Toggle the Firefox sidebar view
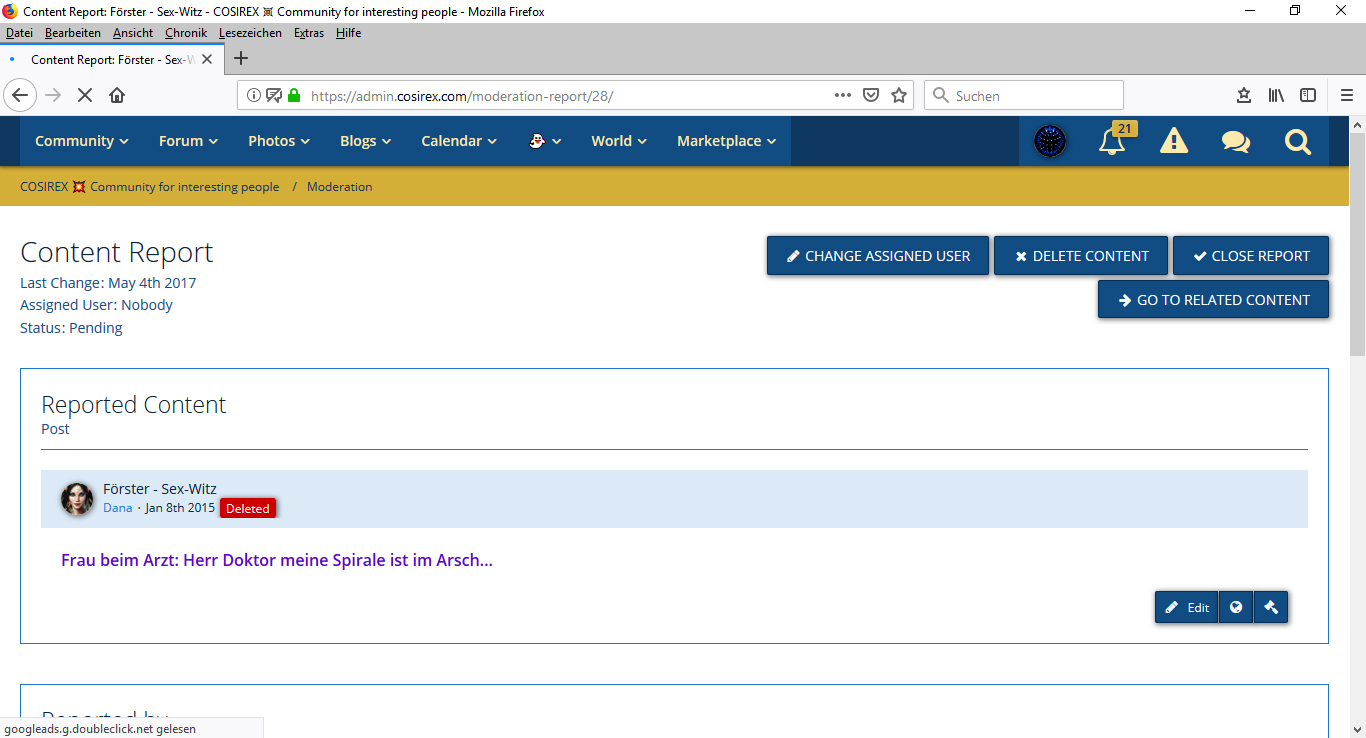The width and height of the screenshot is (1366, 738). [1308, 96]
